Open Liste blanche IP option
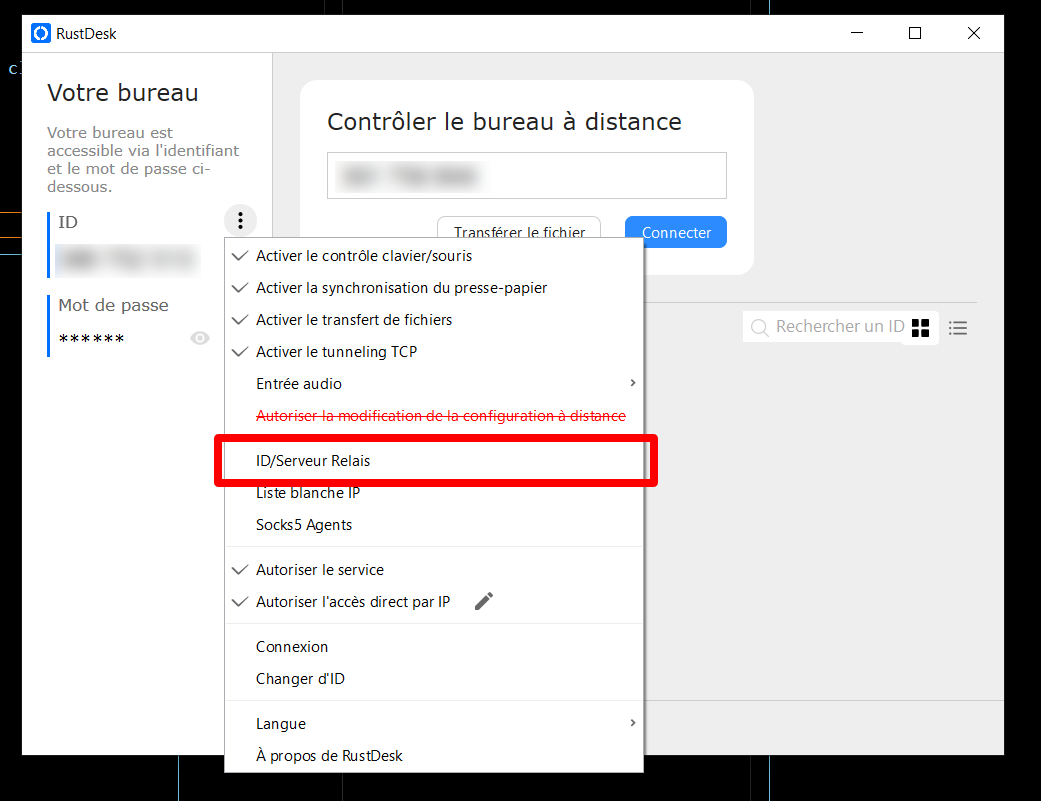This screenshot has width=1041, height=801. coord(434,493)
